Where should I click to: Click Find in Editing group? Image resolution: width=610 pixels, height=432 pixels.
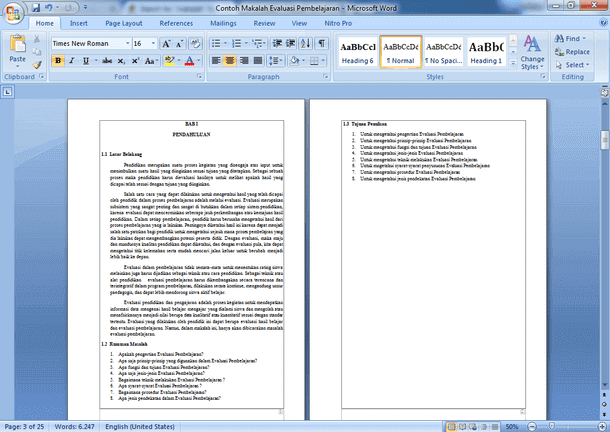point(570,39)
